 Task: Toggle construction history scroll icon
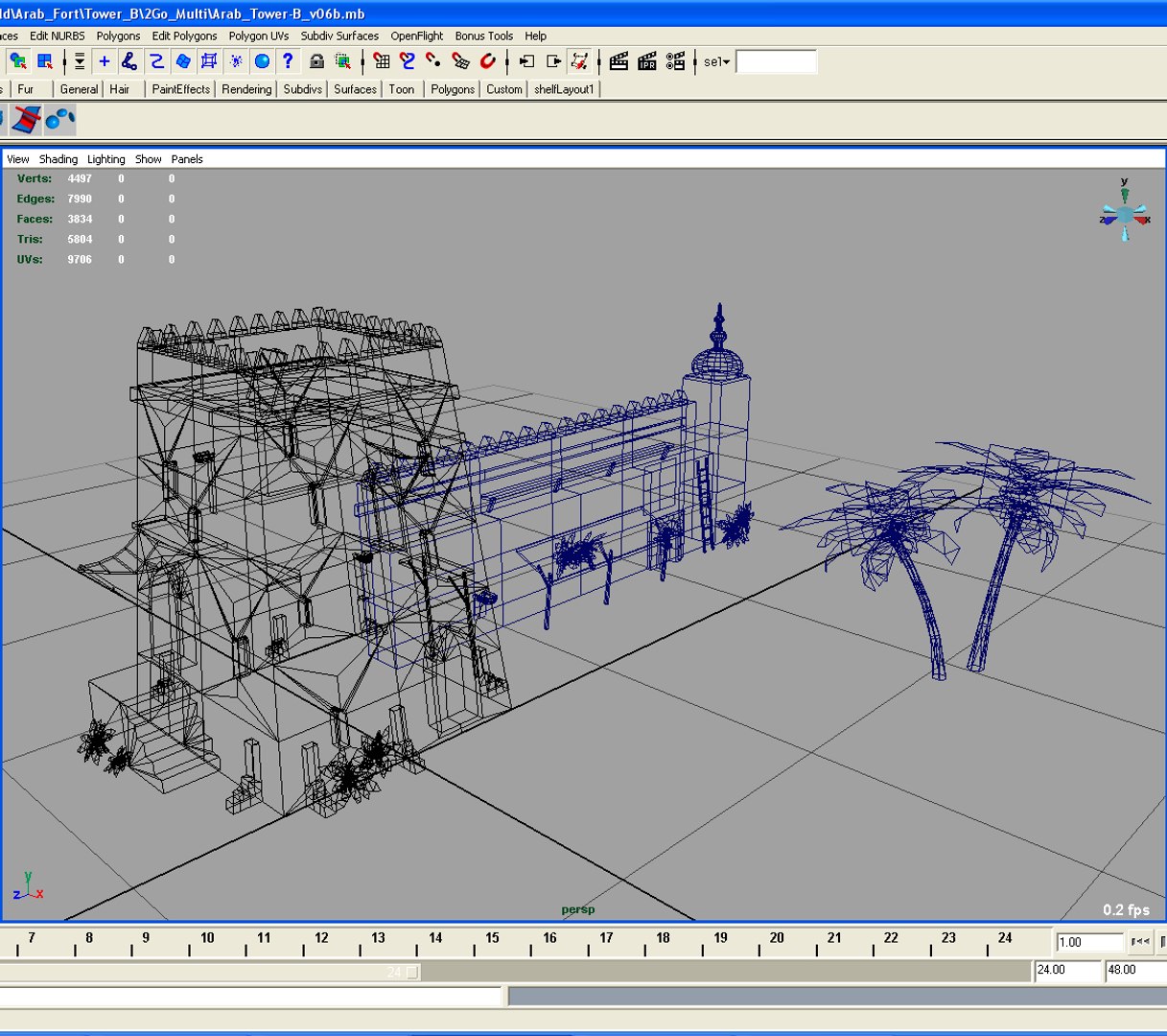click(x=579, y=61)
